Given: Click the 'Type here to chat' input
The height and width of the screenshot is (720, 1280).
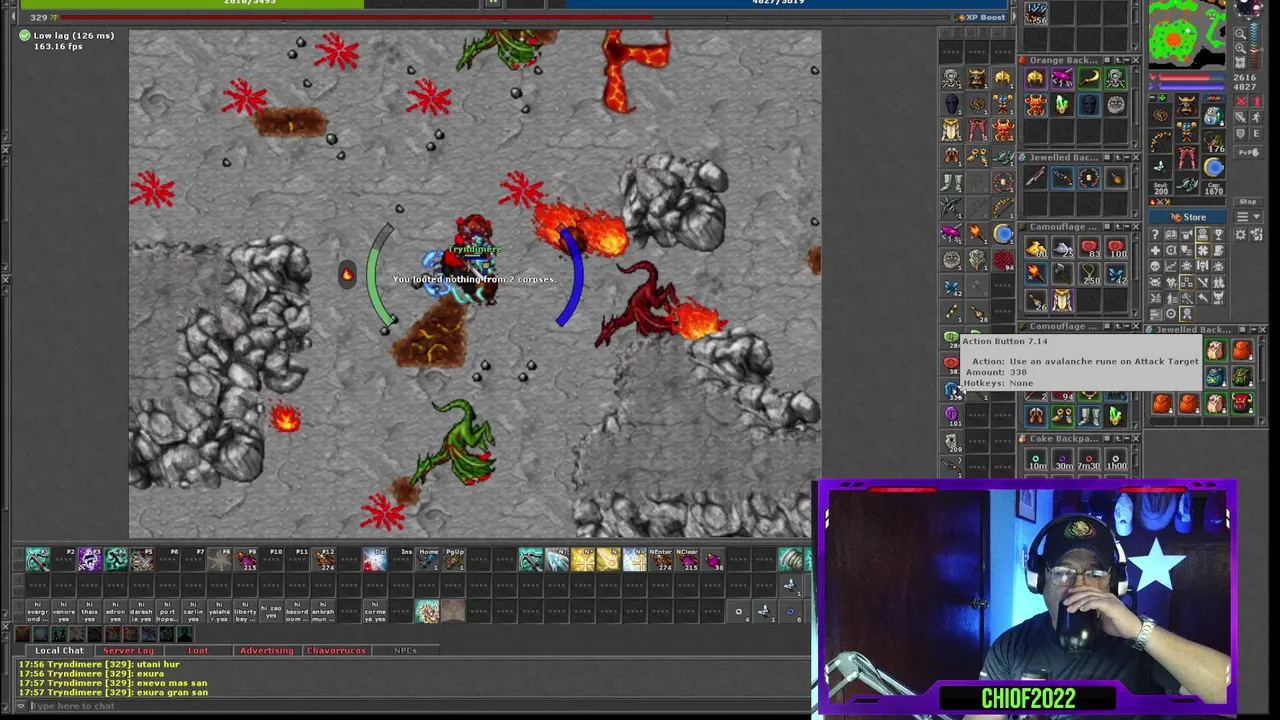Looking at the screenshot, I should pyautogui.click(x=420, y=706).
